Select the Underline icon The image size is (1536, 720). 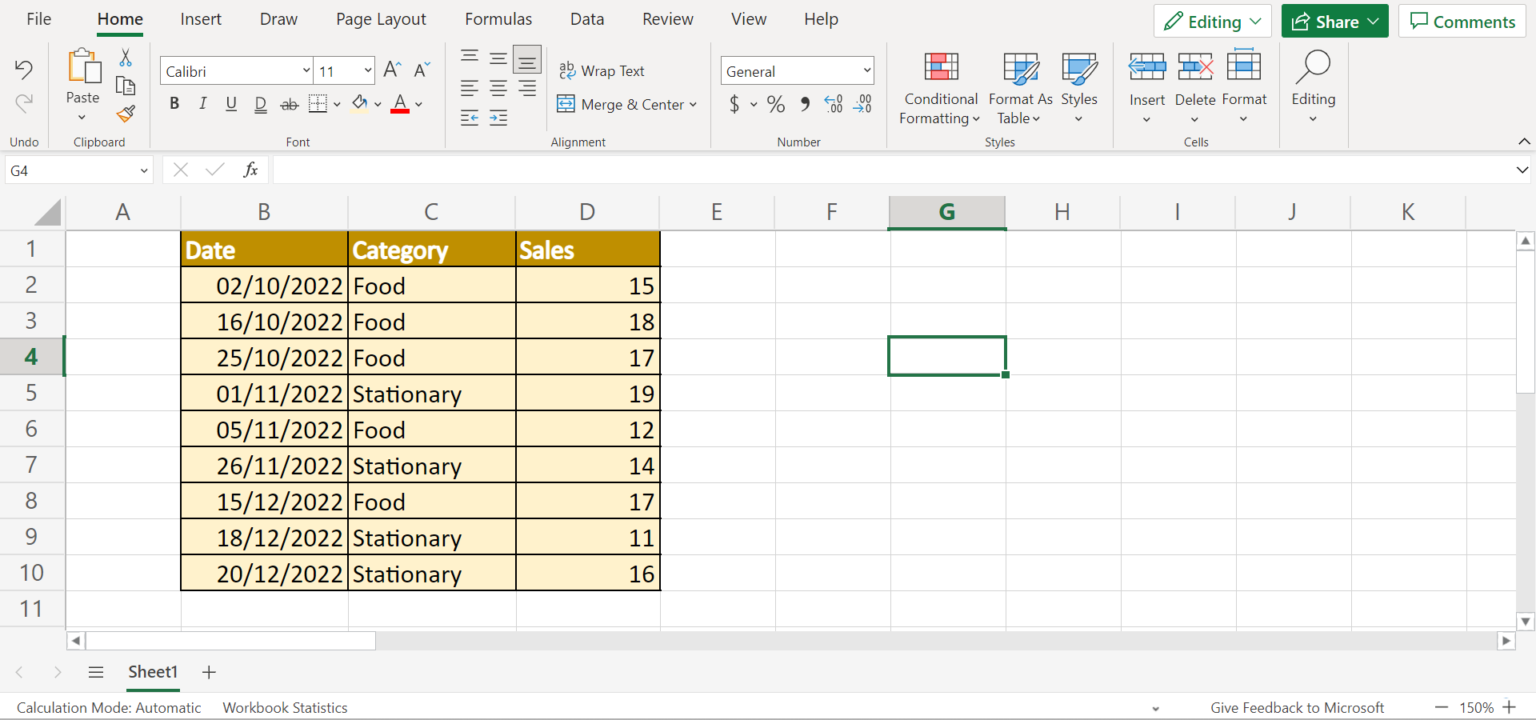[x=231, y=103]
